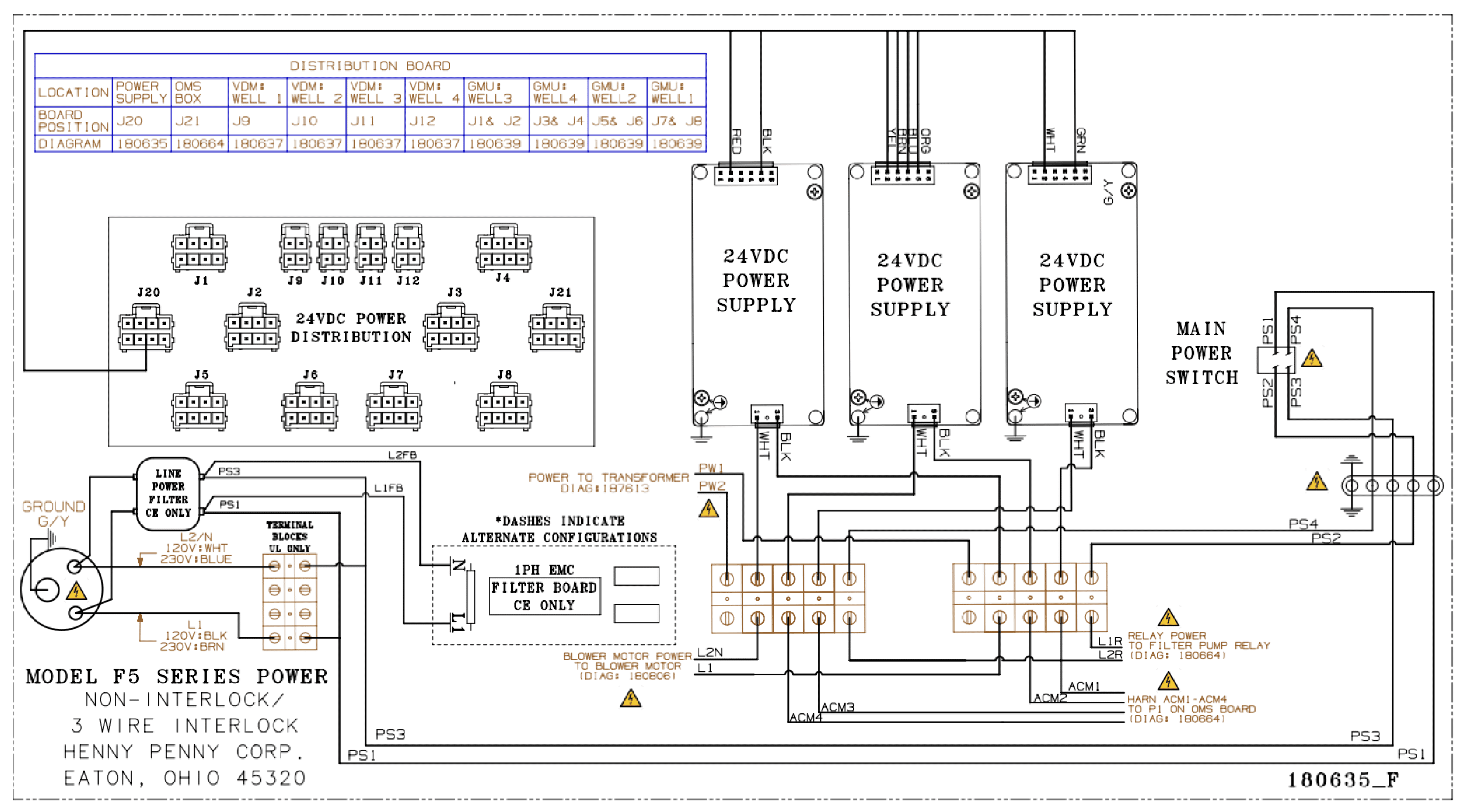Viewport: 1462px width, 812px height.
Task: Click the warning triangle below PW2
Action: point(708,509)
